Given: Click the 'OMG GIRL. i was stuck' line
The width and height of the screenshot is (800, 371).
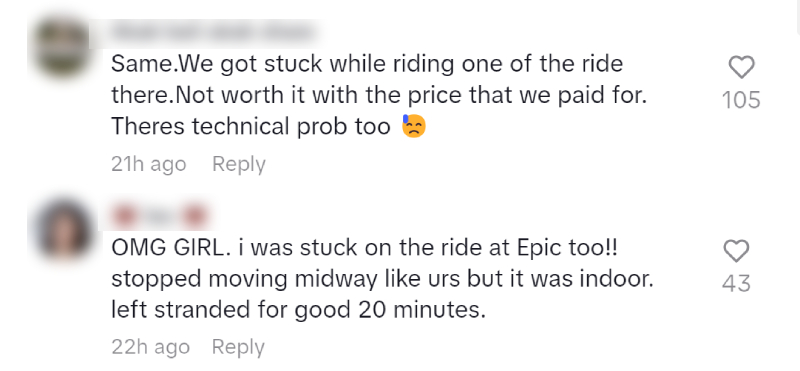Looking at the screenshot, I should 364,248.
